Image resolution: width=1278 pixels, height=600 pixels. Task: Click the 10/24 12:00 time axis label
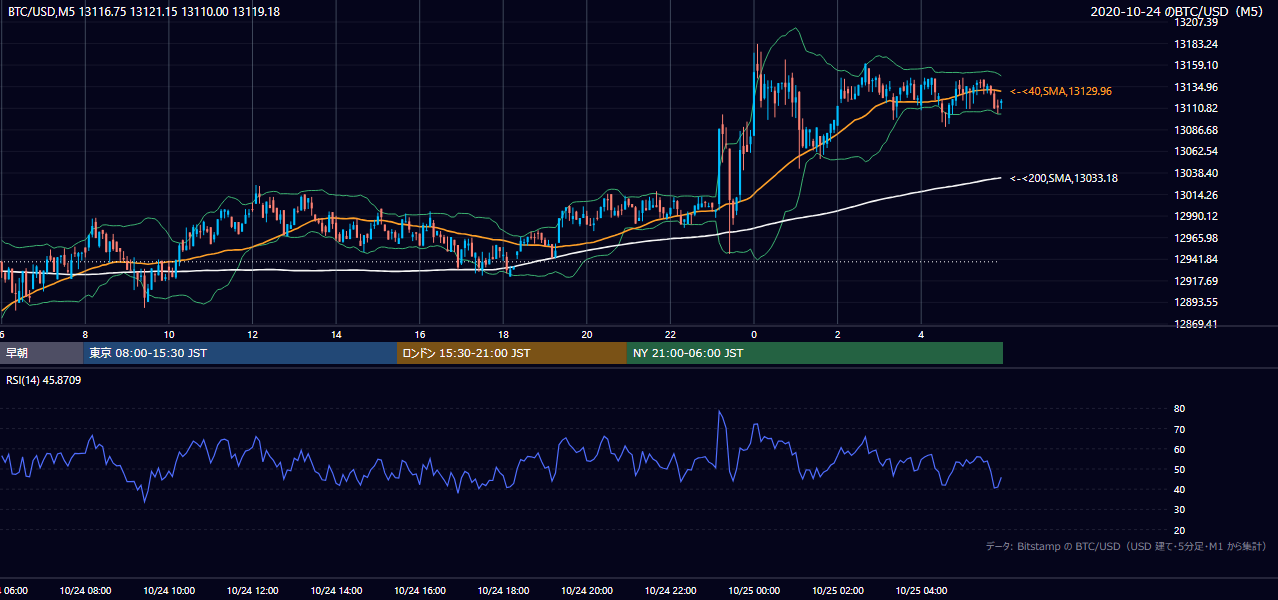point(252,591)
